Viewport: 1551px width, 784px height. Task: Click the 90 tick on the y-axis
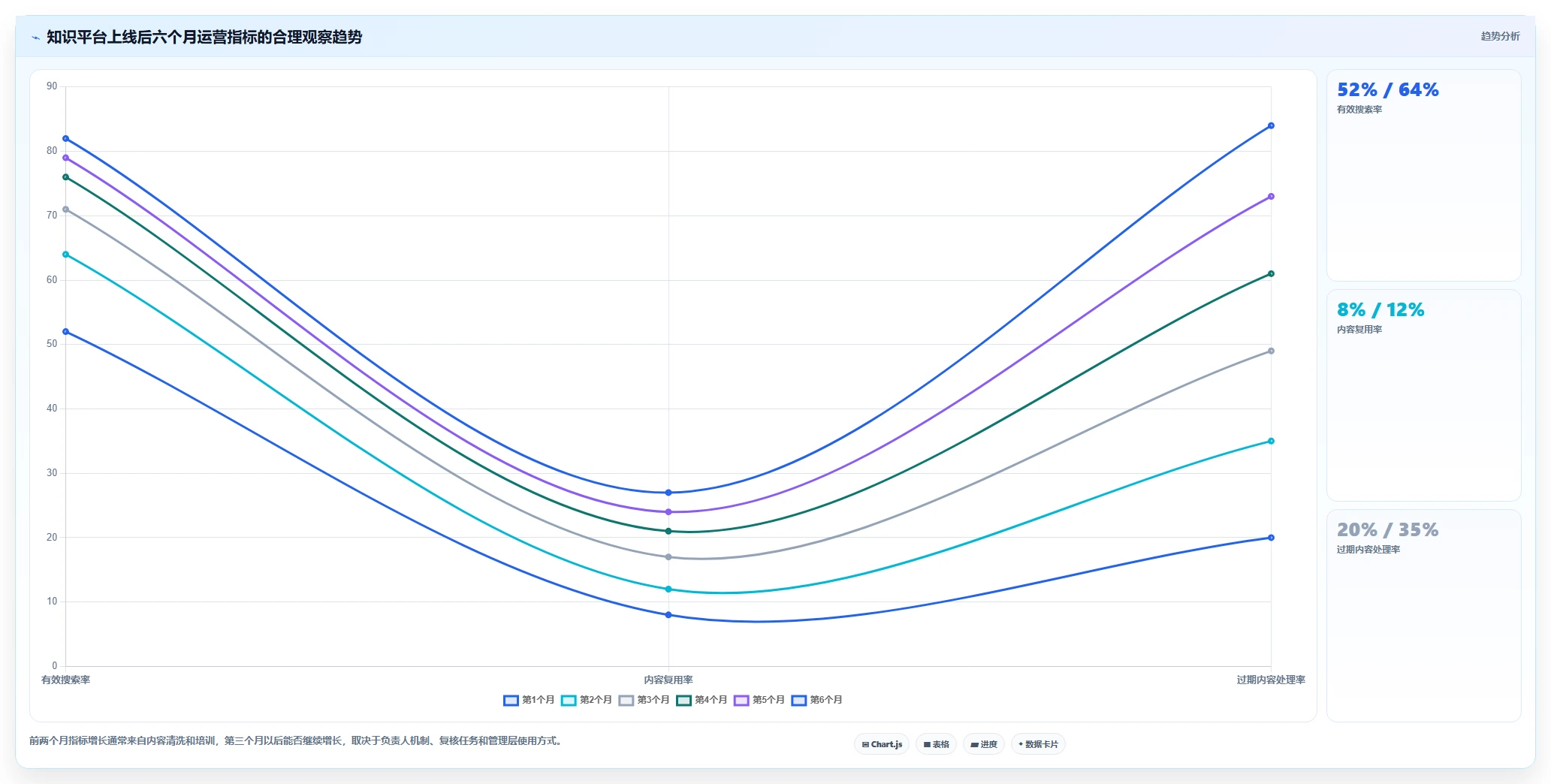coord(52,86)
